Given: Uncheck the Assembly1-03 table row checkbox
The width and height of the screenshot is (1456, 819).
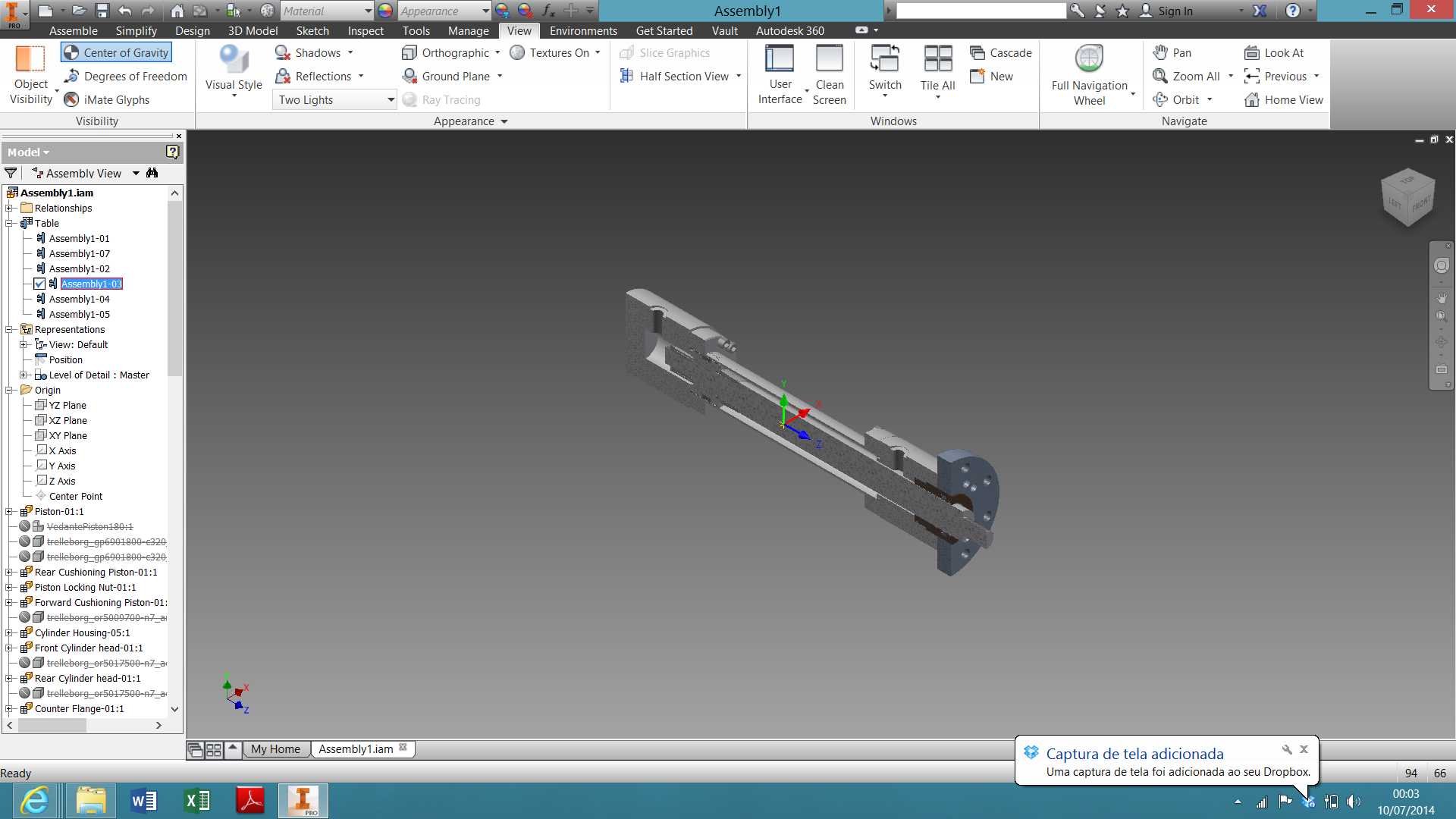Looking at the screenshot, I should tap(39, 284).
